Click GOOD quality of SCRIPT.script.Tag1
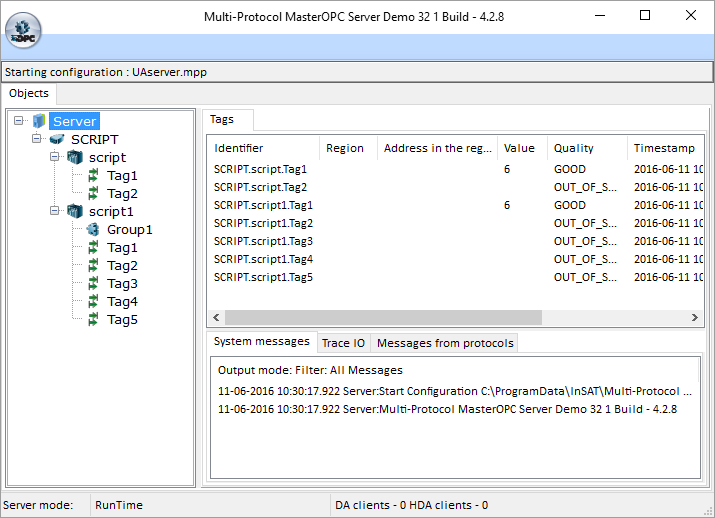The image size is (715, 518). [x=570, y=169]
